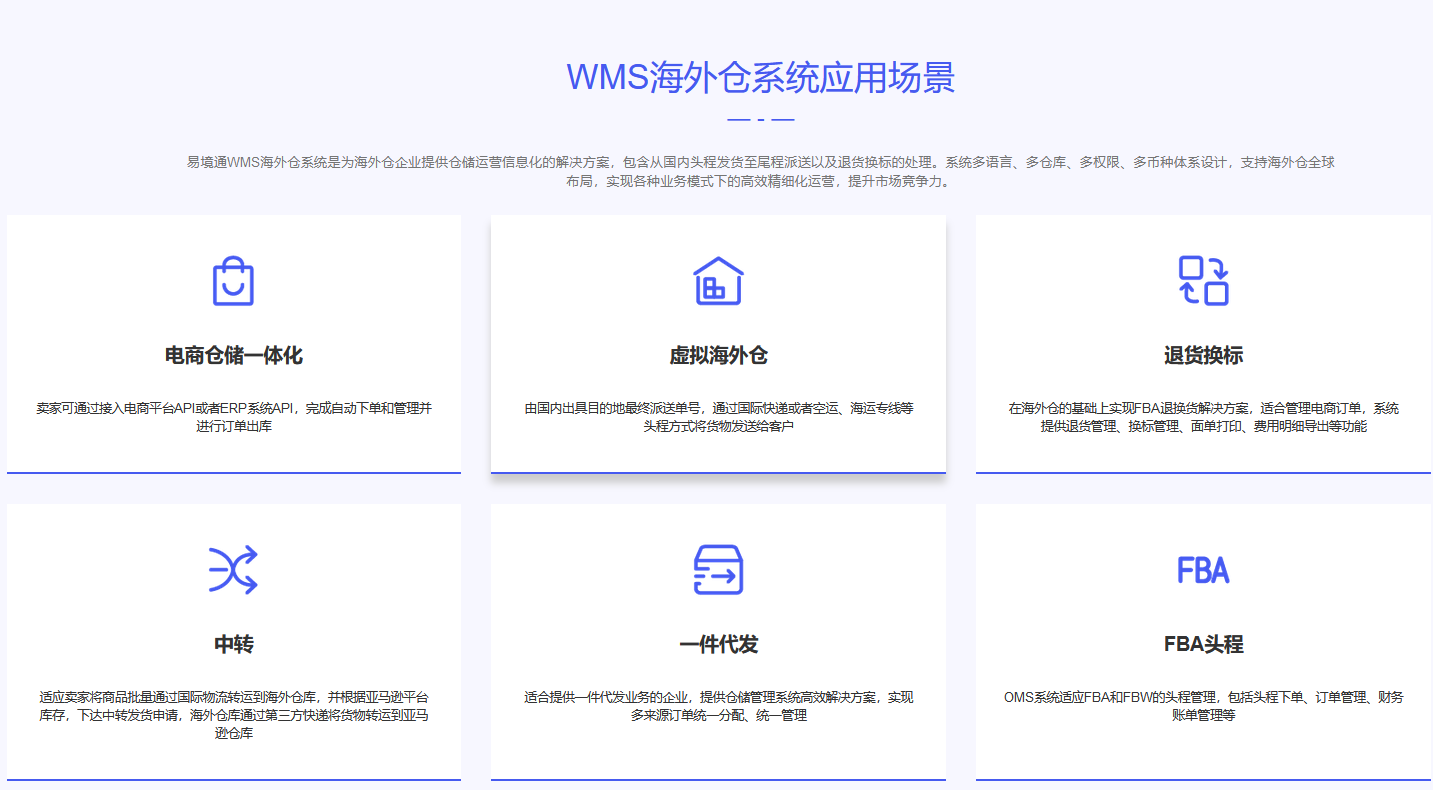Open the 退货换标 card title

(x=1203, y=356)
